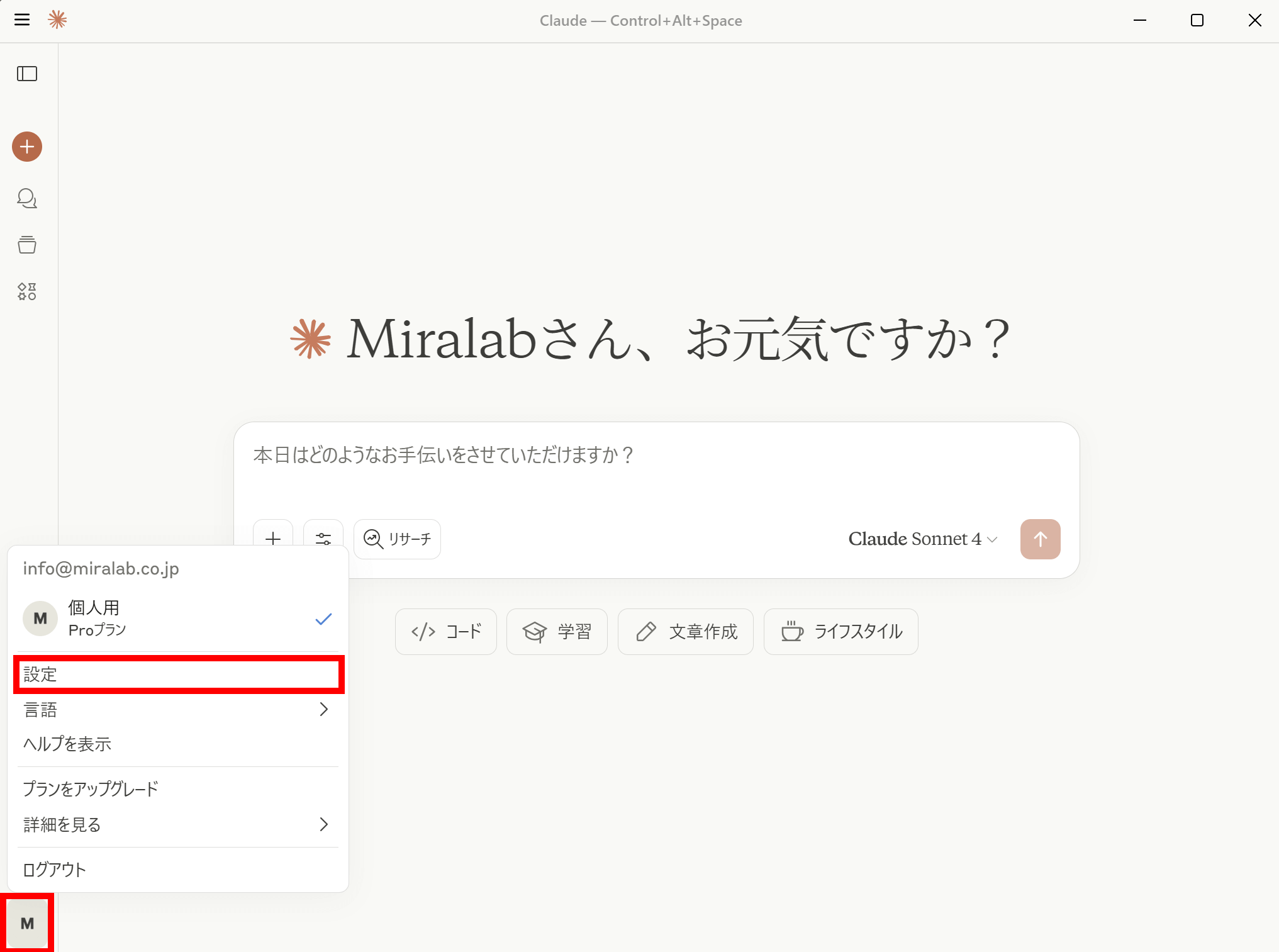Click the ライフスタイル suggestion chip

(x=841, y=632)
